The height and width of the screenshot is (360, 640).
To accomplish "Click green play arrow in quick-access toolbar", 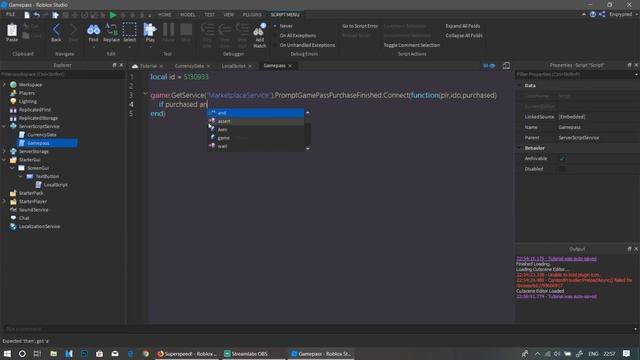I will tap(113, 15).
